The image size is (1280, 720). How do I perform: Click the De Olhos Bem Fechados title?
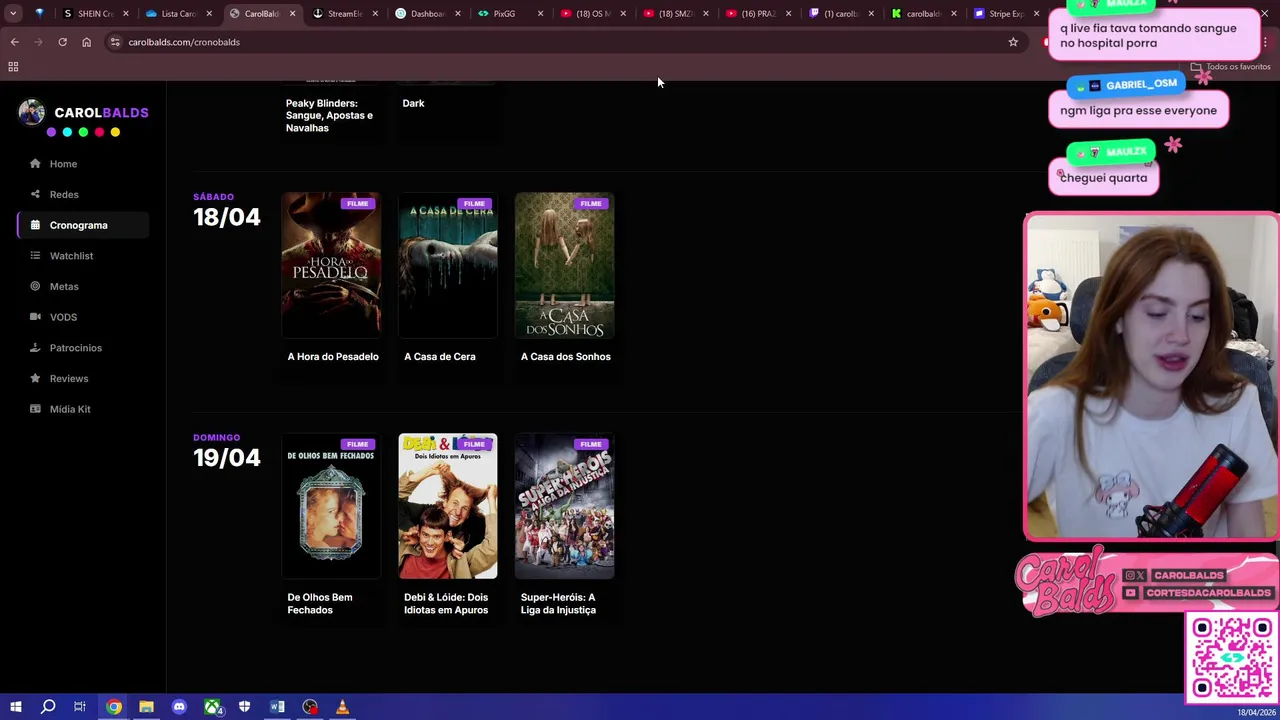point(320,604)
